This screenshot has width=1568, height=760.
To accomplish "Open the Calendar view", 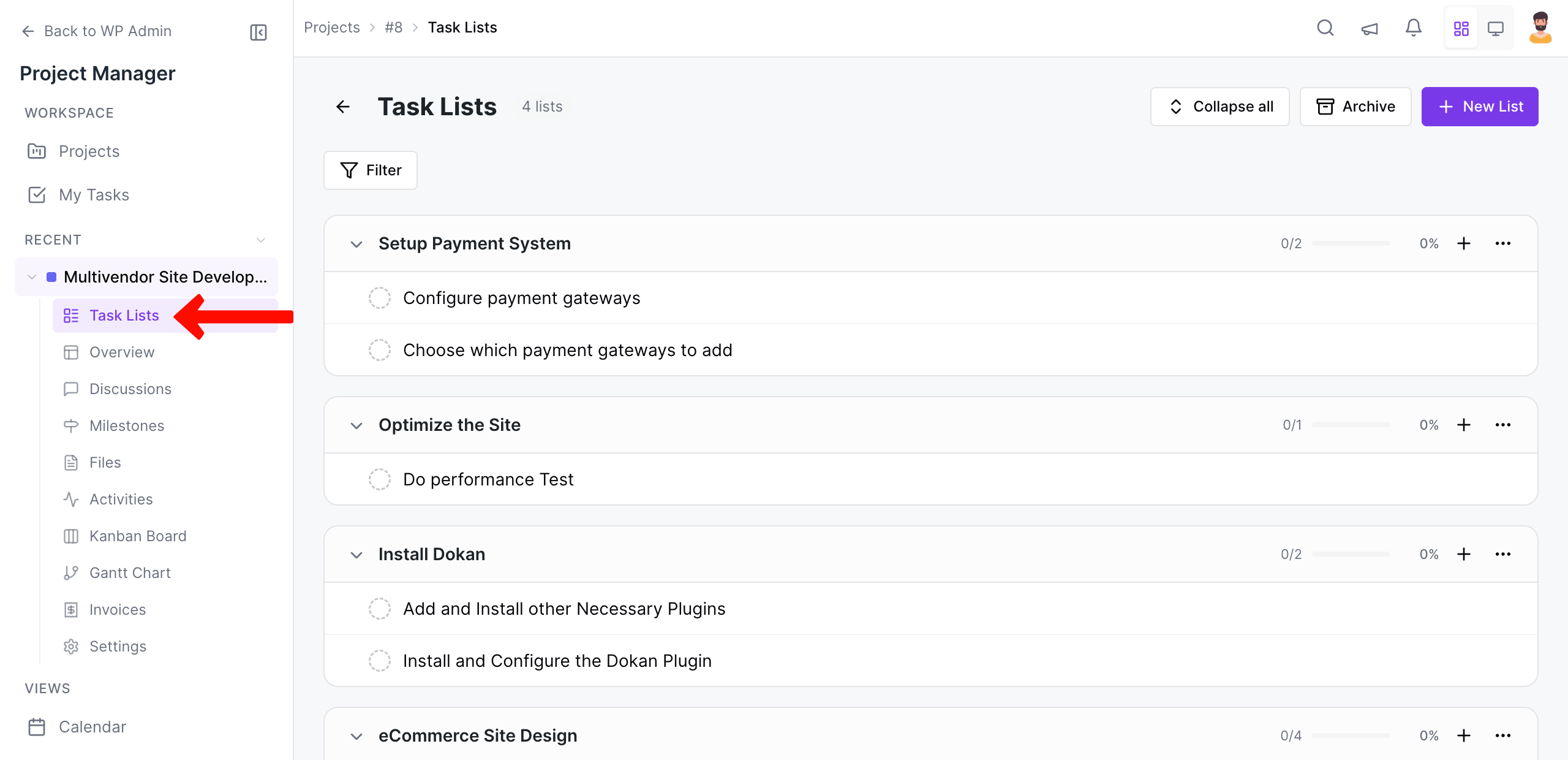I will (x=92, y=726).
